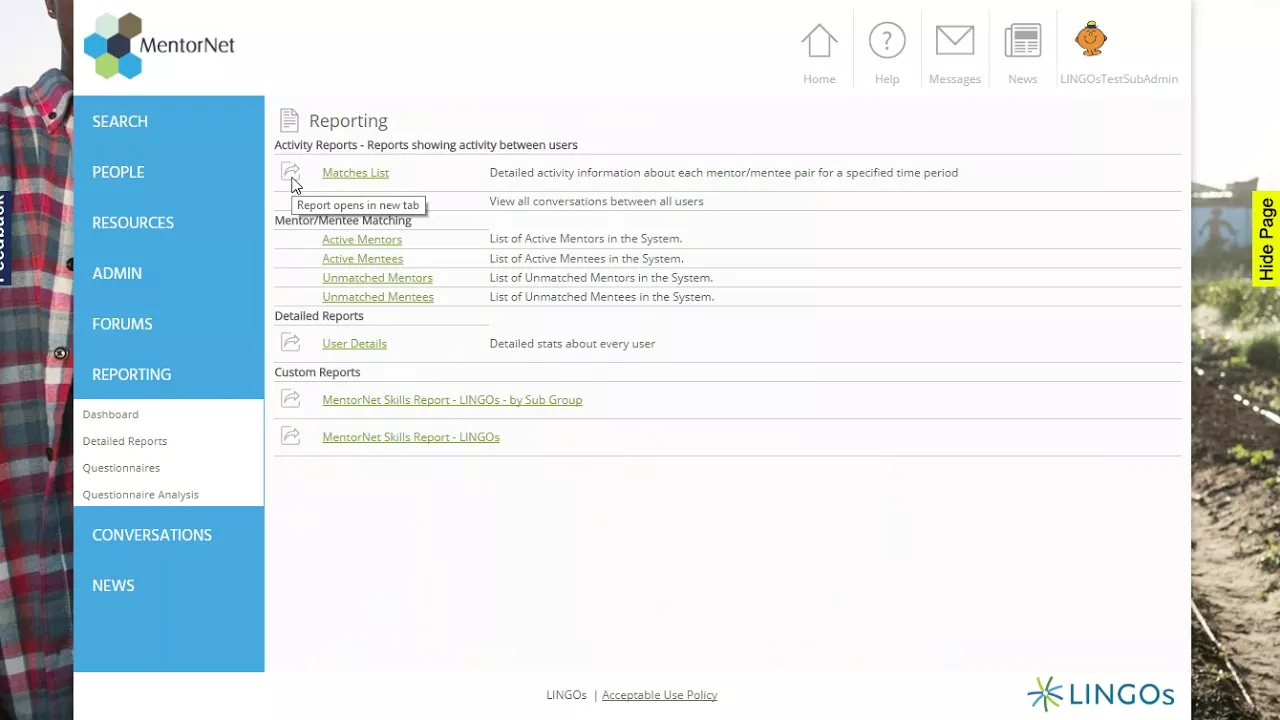Open ADMIN in sidebar
Viewport: 1280px width, 720px height.
pyautogui.click(x=117, y=273)
